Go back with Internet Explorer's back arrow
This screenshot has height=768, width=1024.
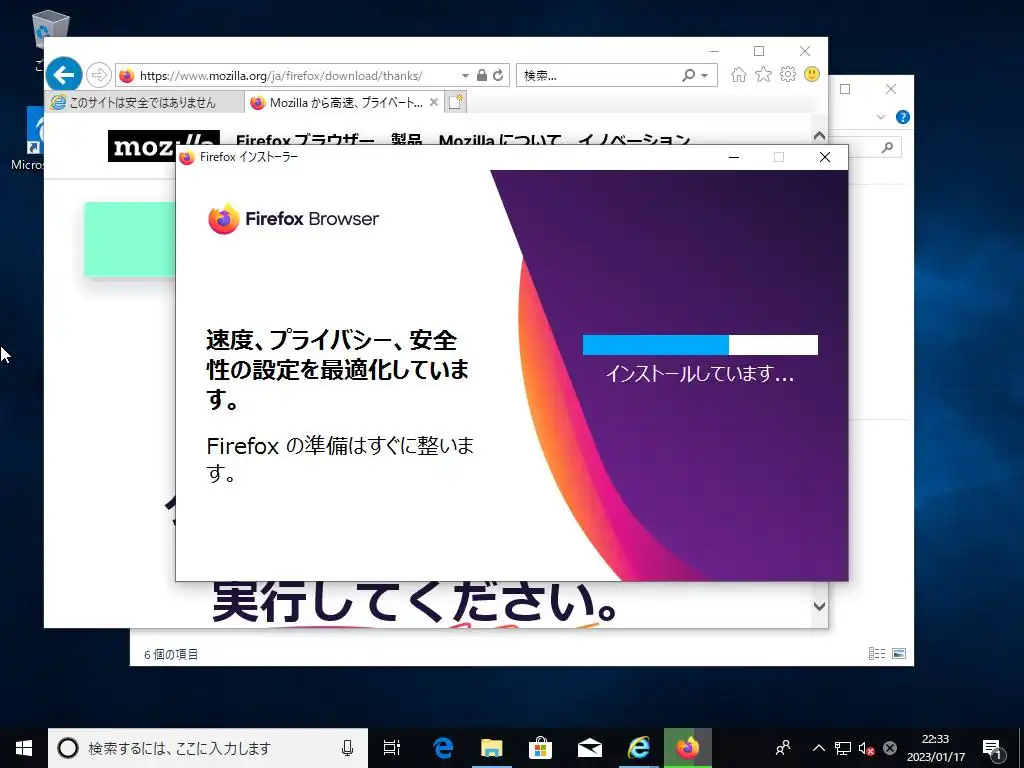(x=63, y=75)
